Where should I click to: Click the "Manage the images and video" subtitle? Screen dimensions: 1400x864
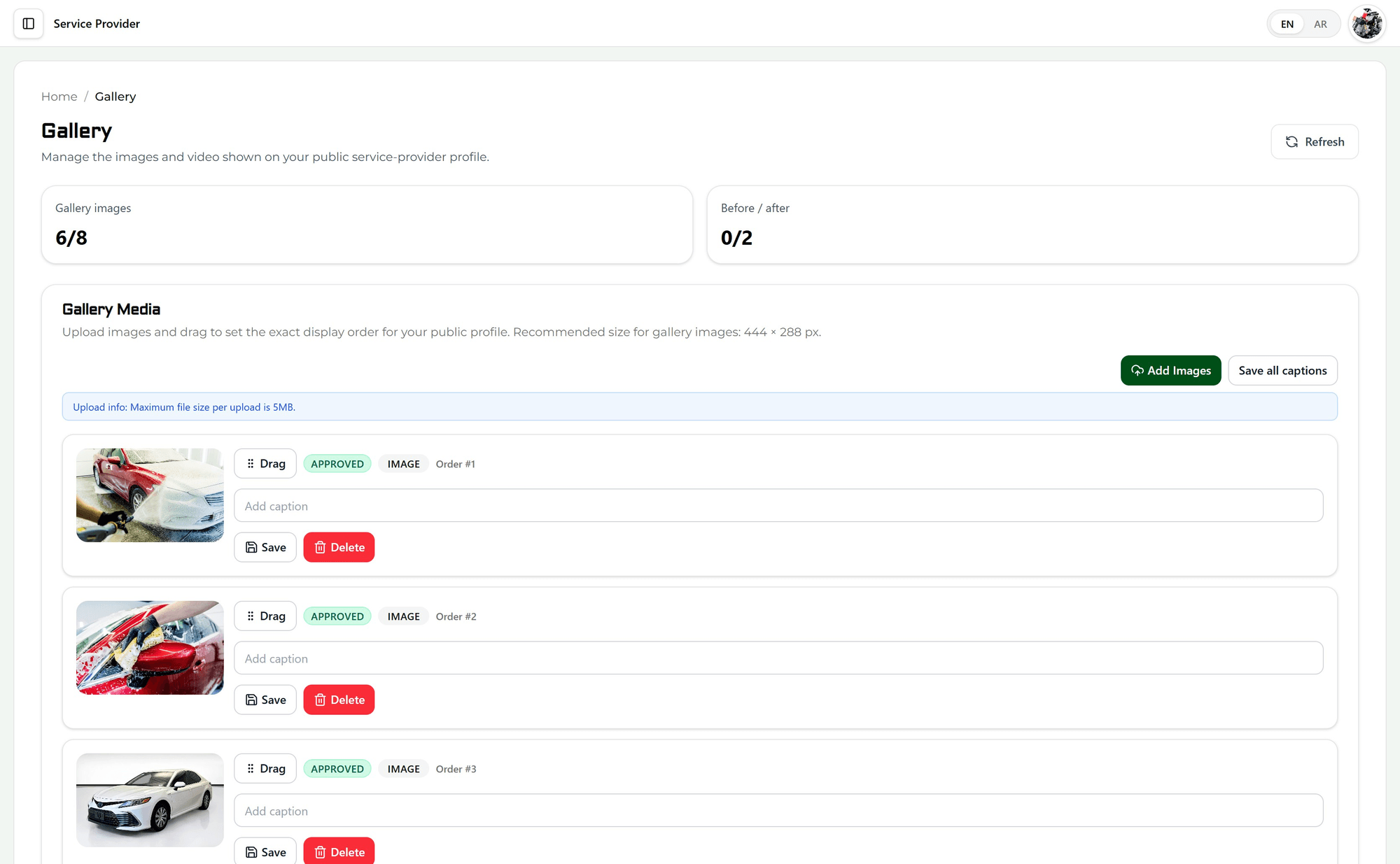[x=265, y=157]
